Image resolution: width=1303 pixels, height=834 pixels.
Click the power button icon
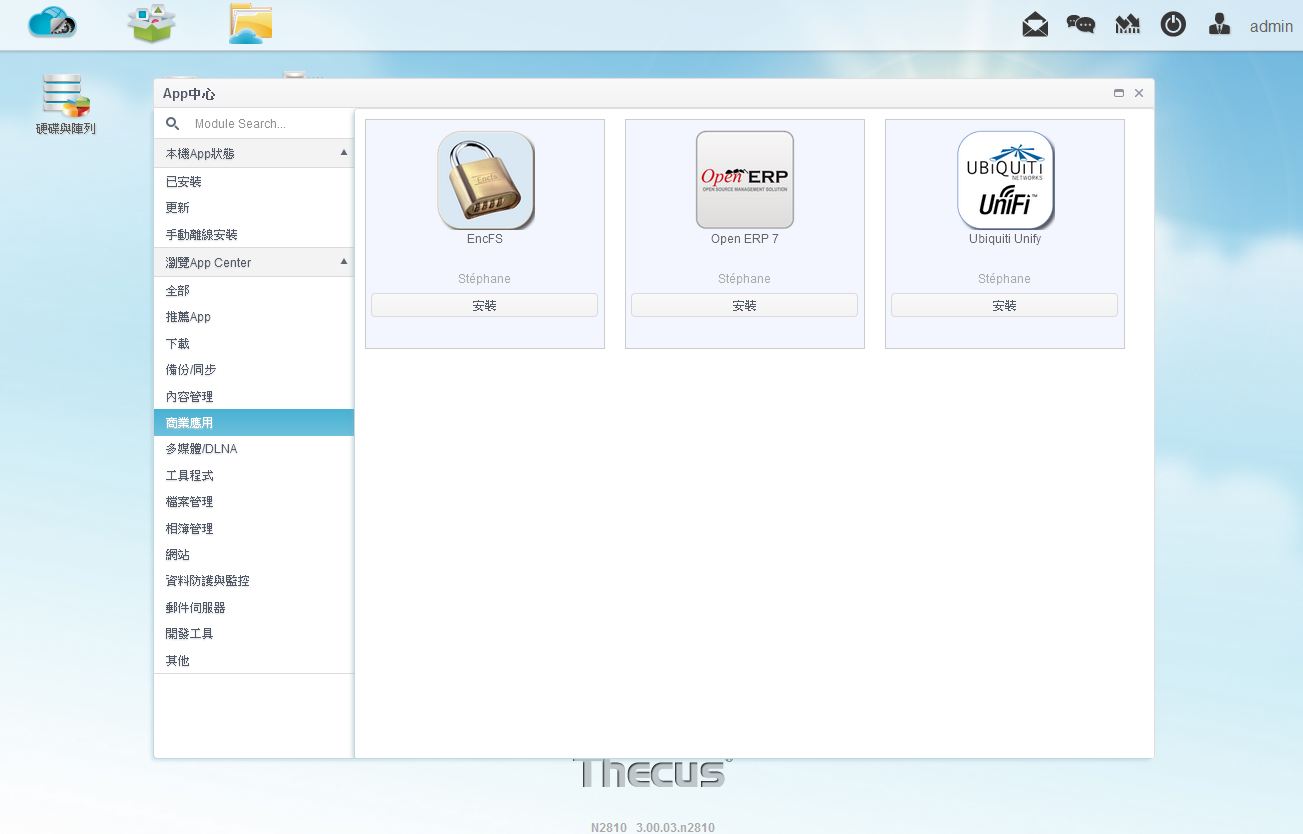tap(1173, 24)
